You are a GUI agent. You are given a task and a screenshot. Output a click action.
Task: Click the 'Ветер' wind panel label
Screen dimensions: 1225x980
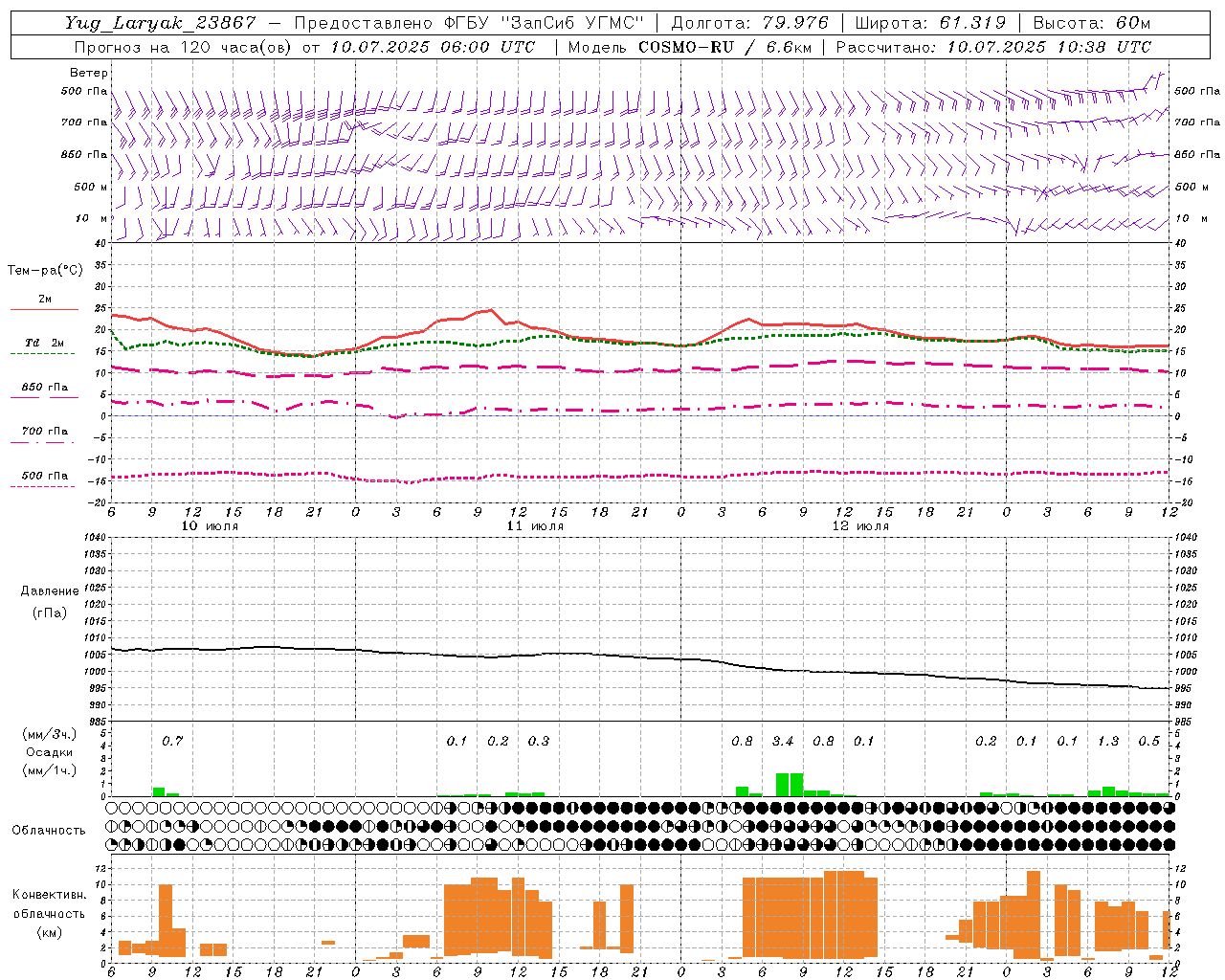click(x=89, y=73)
